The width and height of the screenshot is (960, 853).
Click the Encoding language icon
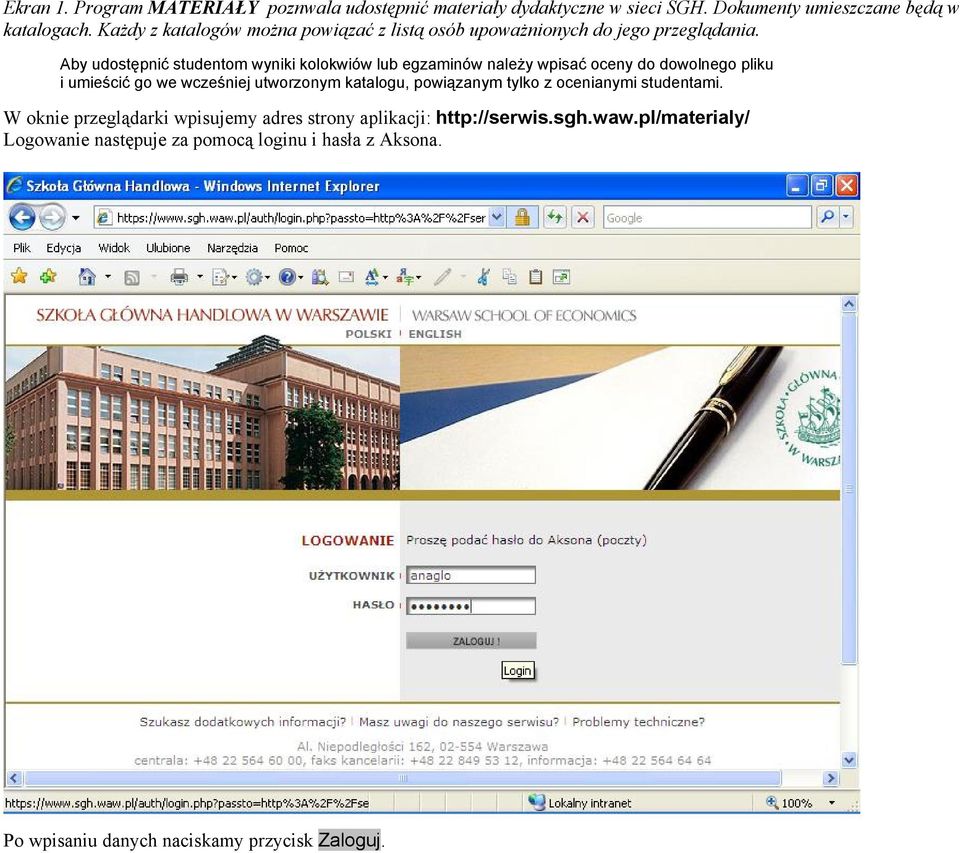405,277
